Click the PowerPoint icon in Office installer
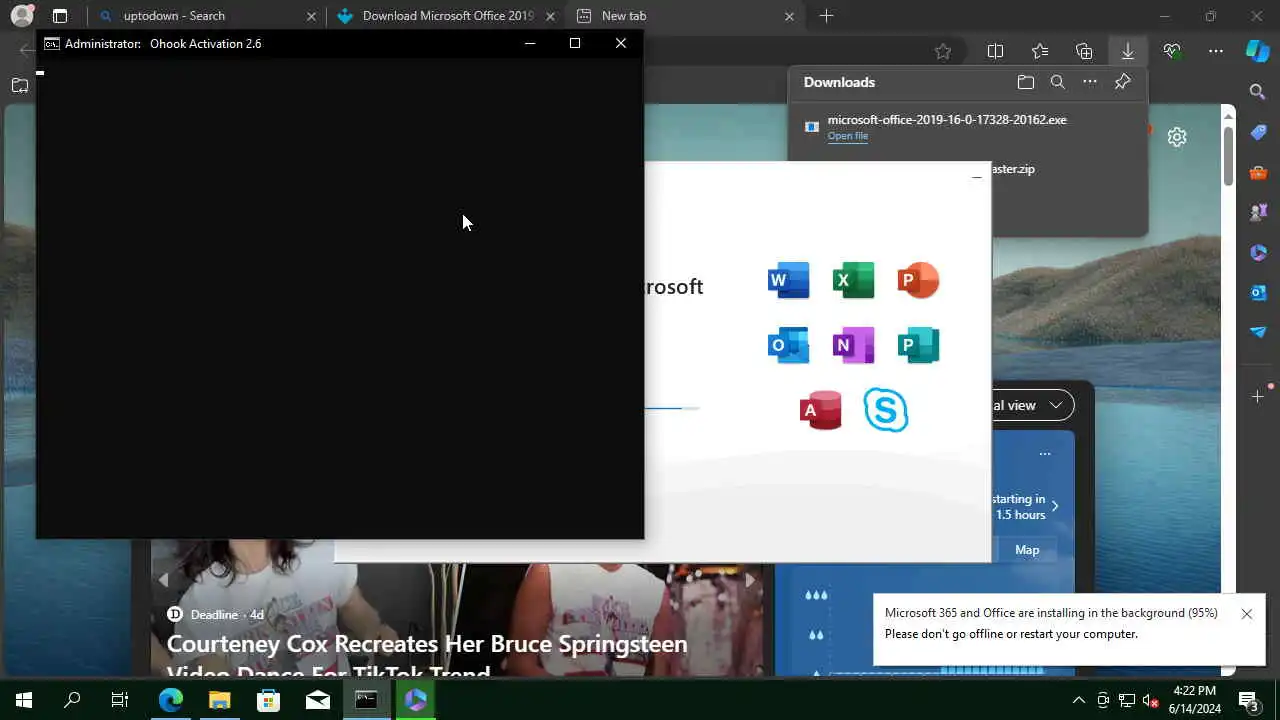Viewport: 1280px width, 720px height. tap(918, 280)
